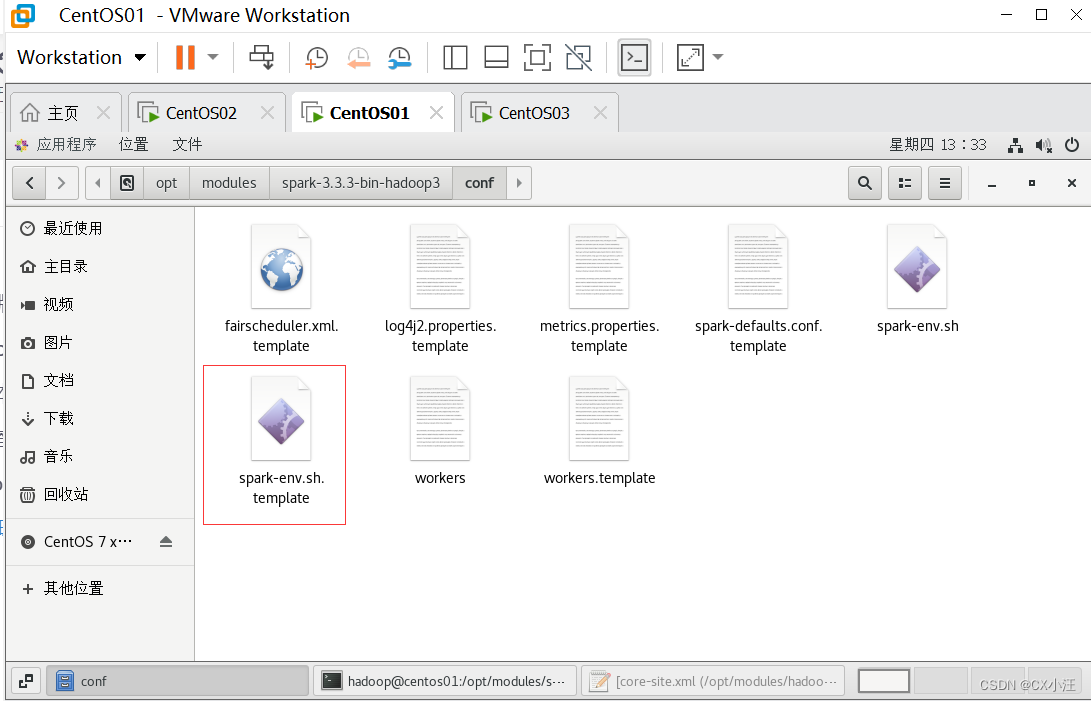The image size is (1091, 701).
Task: Open the network status icon
Action: [1015, 145]
